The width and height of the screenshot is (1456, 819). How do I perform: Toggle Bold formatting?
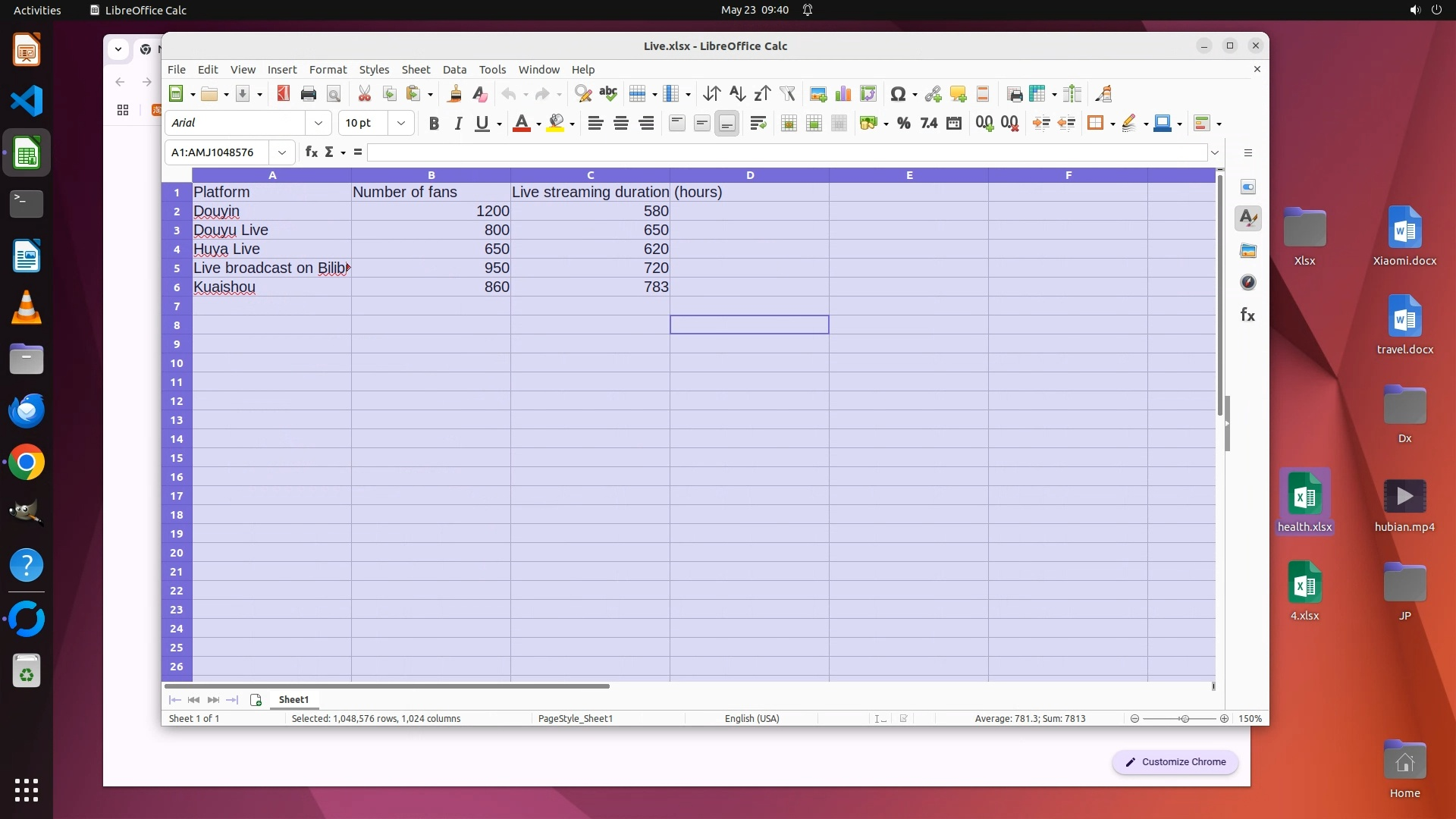(x=433, y=124)
